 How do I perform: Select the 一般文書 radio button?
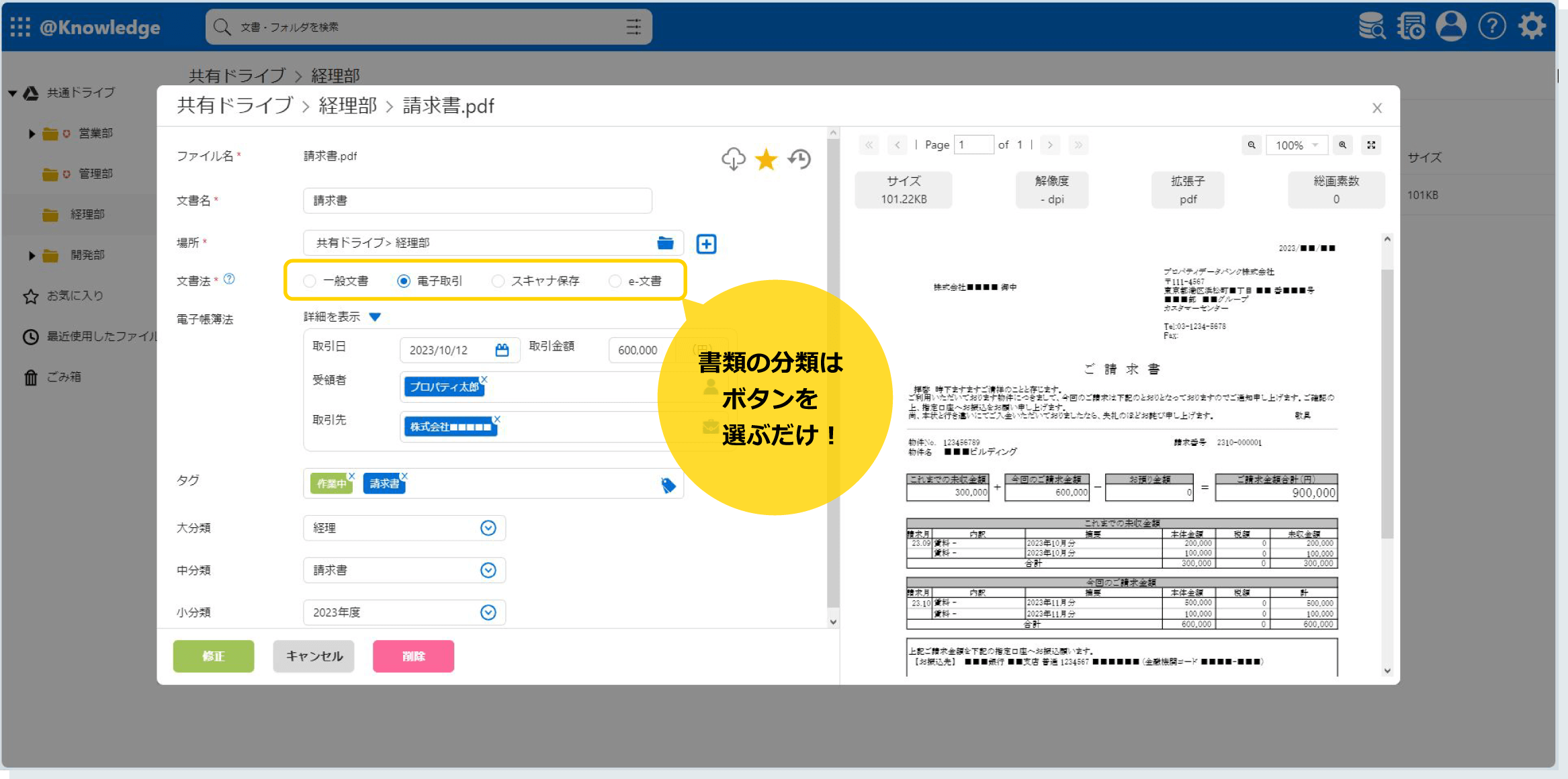point(310,281)
